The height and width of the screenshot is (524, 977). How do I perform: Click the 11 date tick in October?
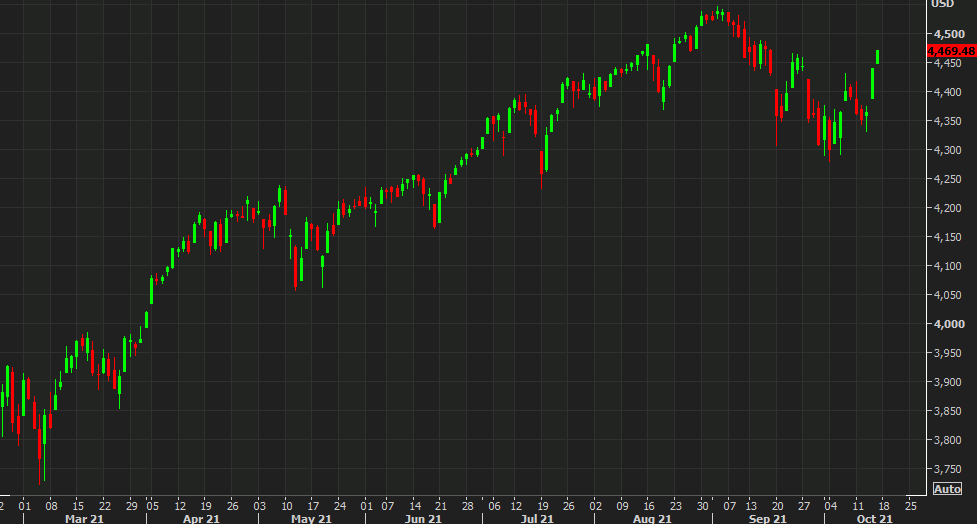coord(857,505)
